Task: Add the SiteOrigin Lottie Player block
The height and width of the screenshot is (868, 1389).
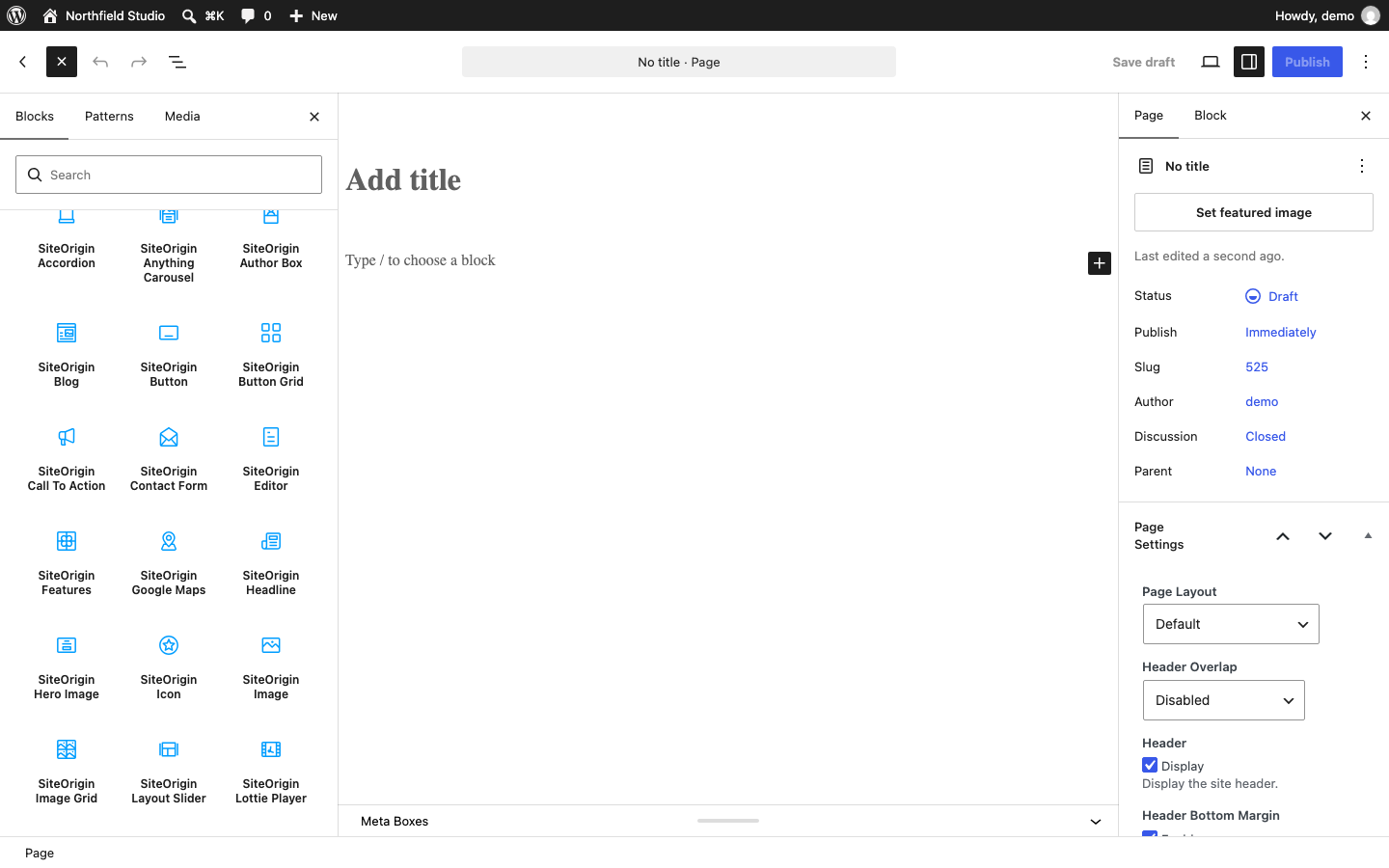Action: pos(271,771)
